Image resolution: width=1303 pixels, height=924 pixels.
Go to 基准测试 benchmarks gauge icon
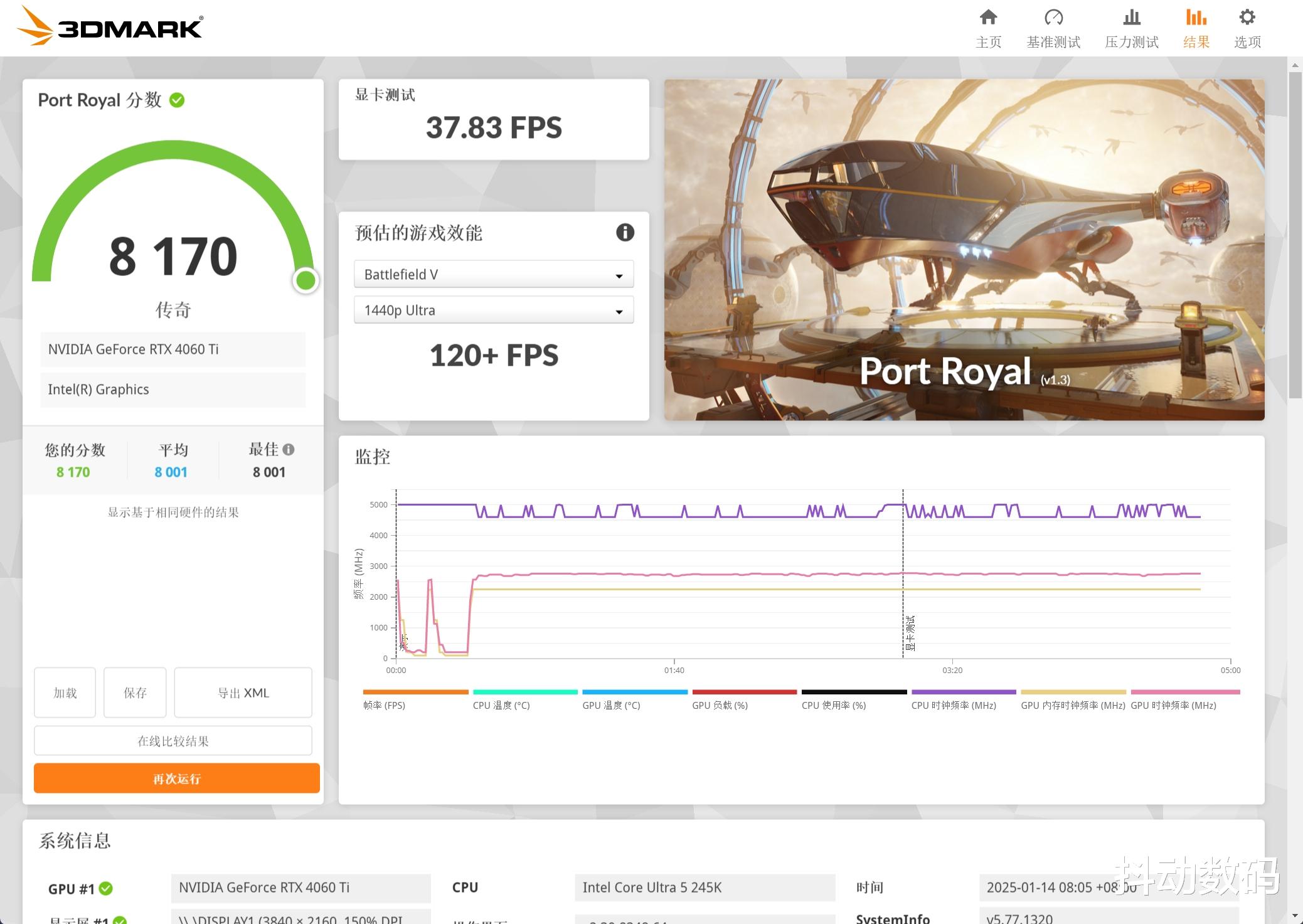(x=1053, y=18)
